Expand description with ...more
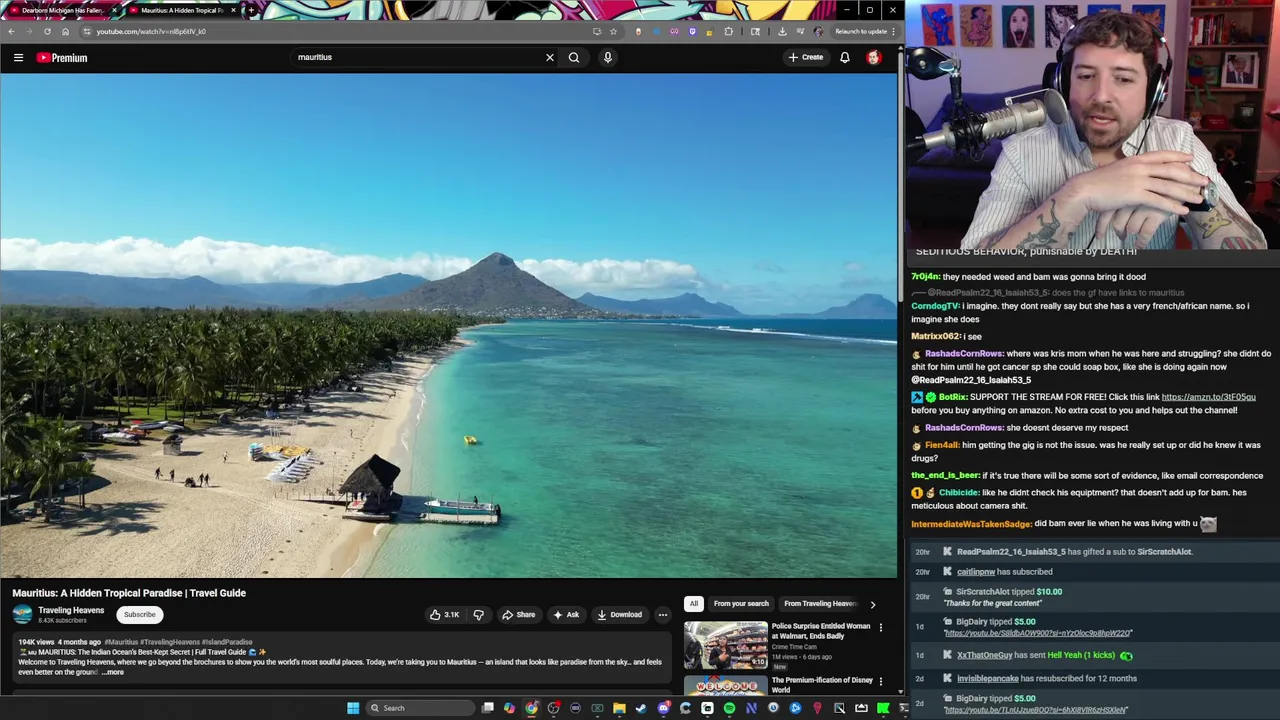Viewport: 1280px width, 720px height. pyautogui.click(x=112, y=672)
